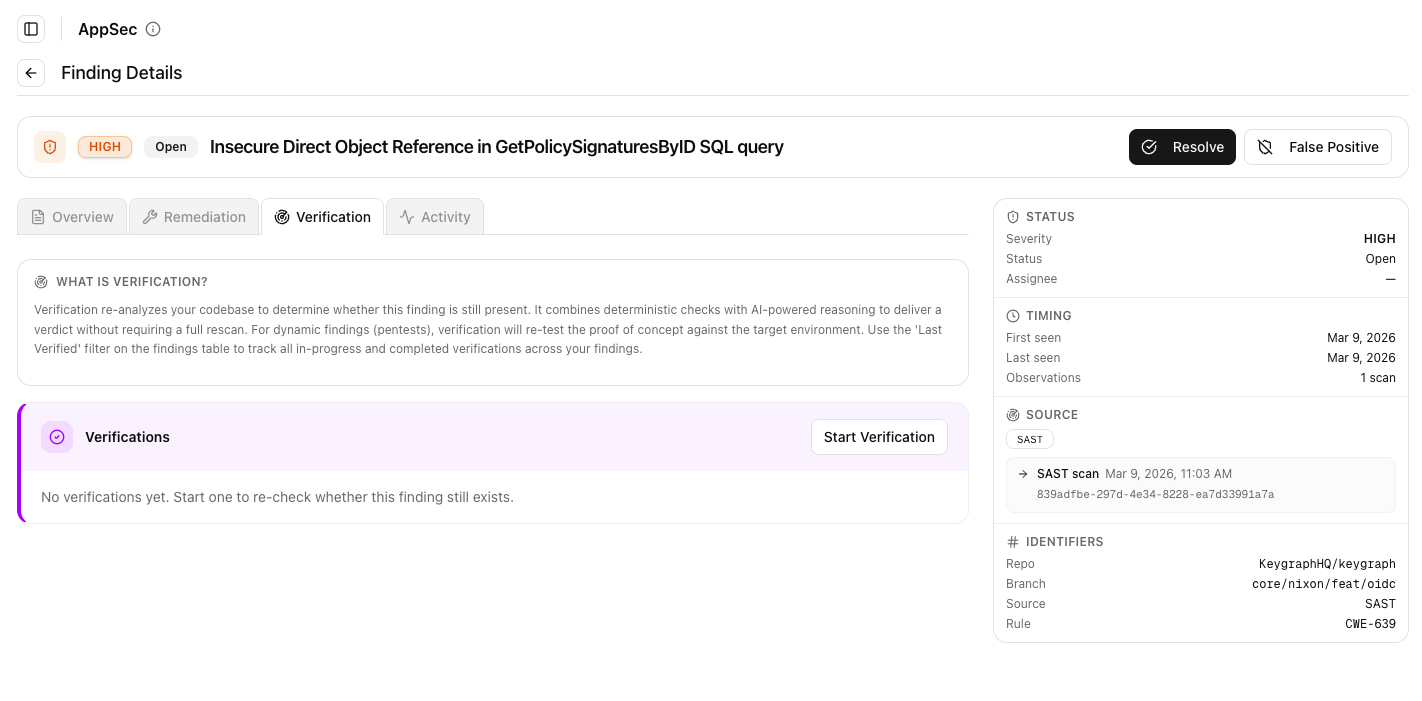The width and height of the screenshot is (1422, 701).
Task: Click the First seen date Mar 9, 2026
Action: point(1361,338)
